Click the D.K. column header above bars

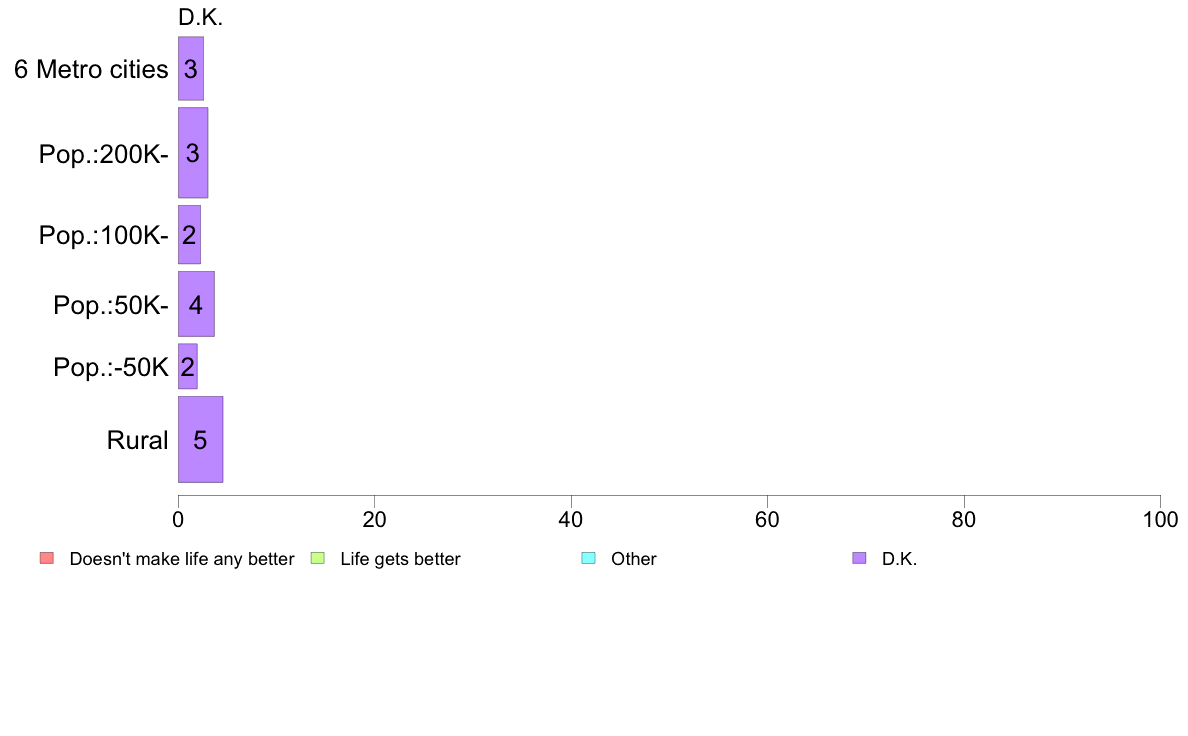click(x=200, y=17)
